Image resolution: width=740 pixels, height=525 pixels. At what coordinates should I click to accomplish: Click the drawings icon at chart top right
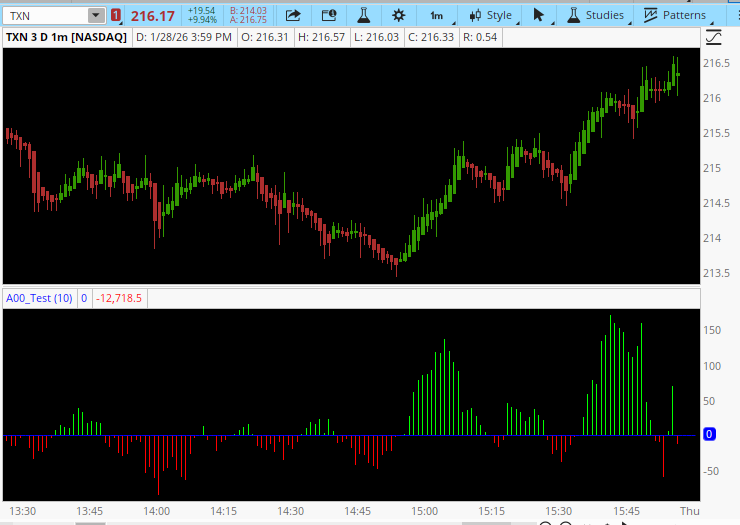pyautogui.click(x=713, y=37)
